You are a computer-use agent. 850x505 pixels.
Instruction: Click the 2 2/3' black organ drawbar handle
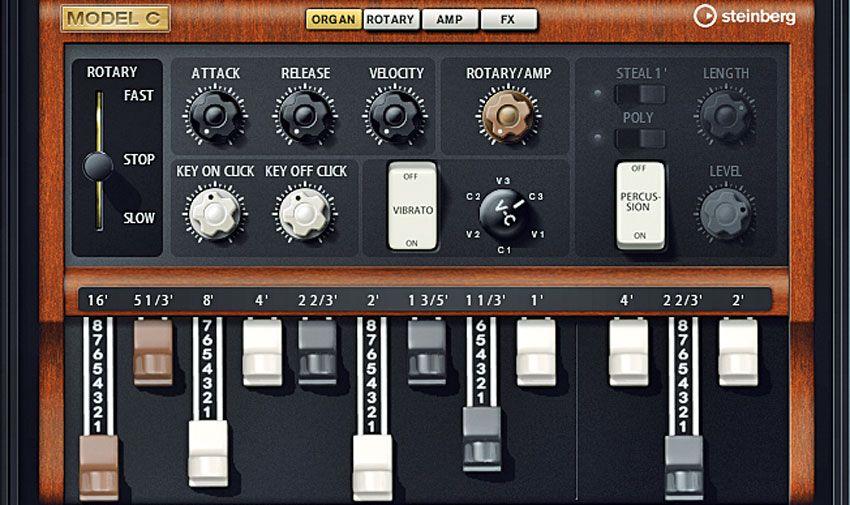tap(318, 353)
